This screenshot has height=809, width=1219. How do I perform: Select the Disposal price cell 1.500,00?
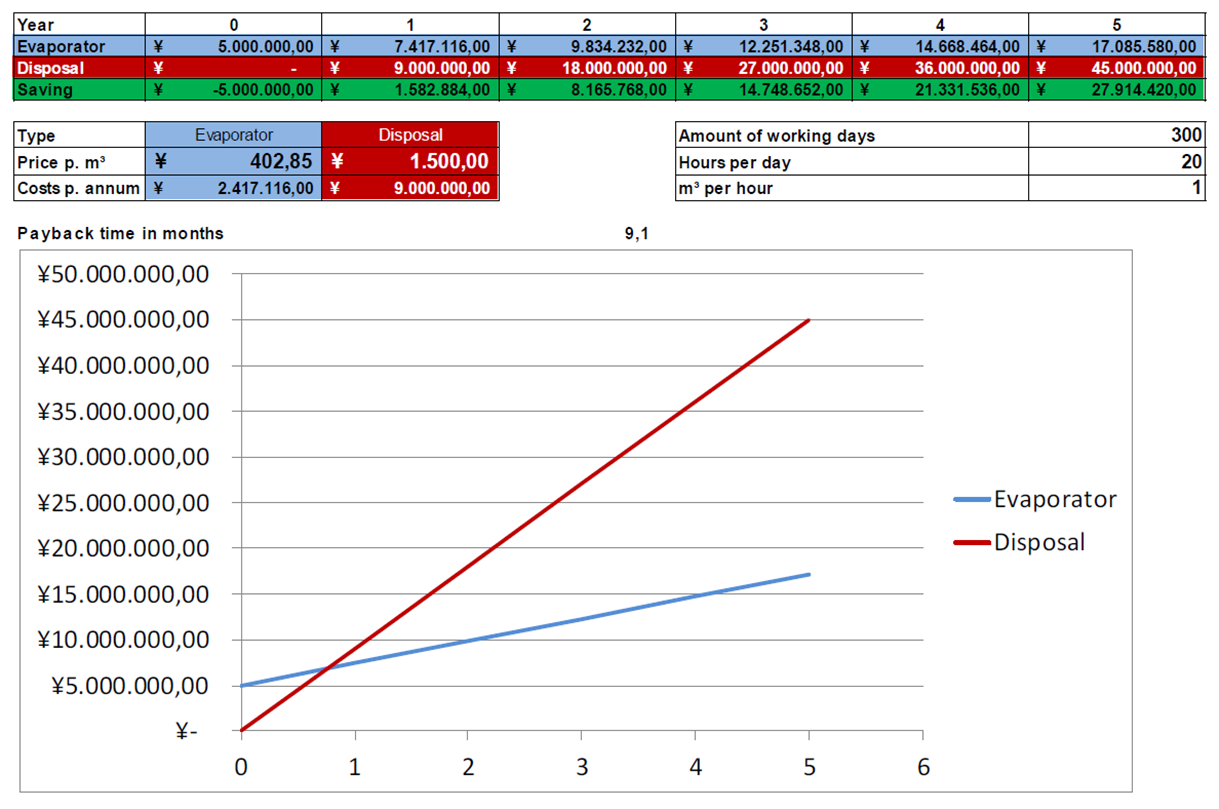point(410,162)
